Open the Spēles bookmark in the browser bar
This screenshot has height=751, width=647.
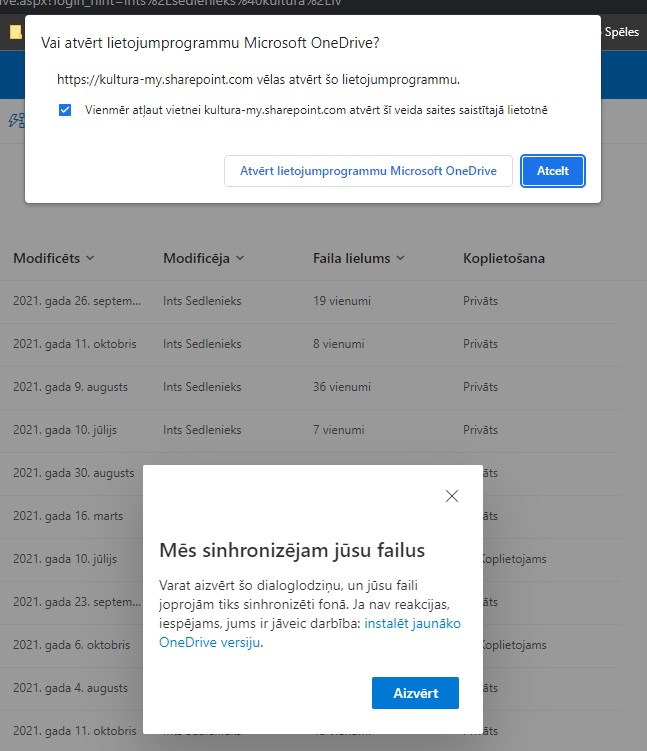pos(622,32)
